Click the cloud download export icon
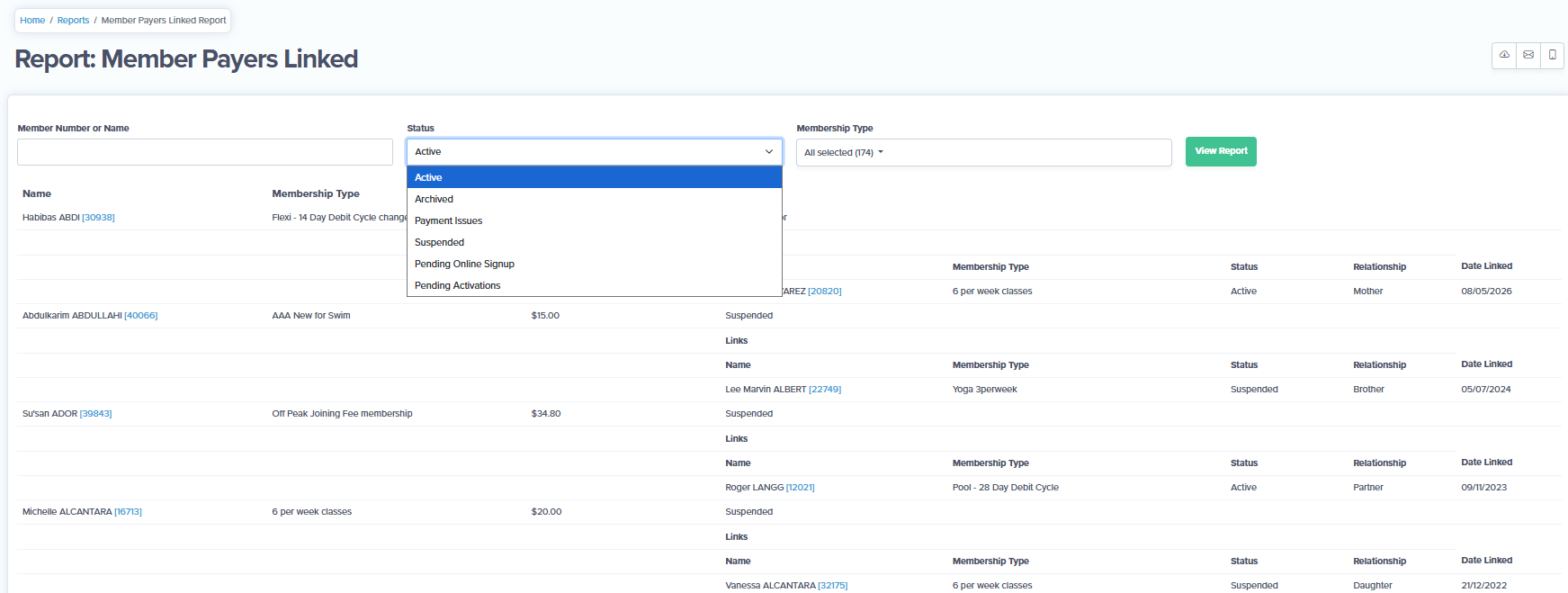Screen dimensions: 1568x593 [1504, 55]
